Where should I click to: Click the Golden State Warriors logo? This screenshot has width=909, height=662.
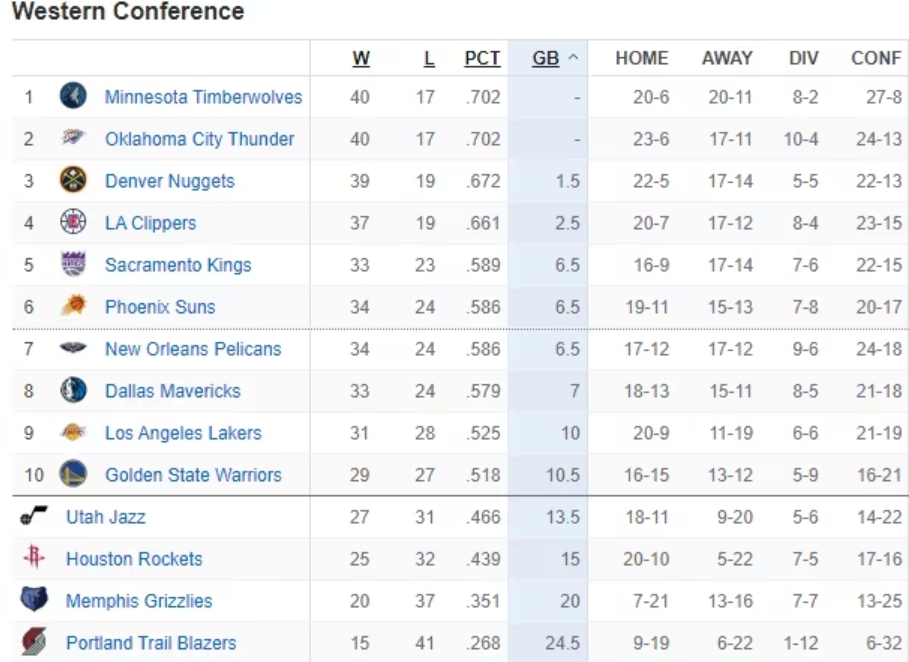73,475
